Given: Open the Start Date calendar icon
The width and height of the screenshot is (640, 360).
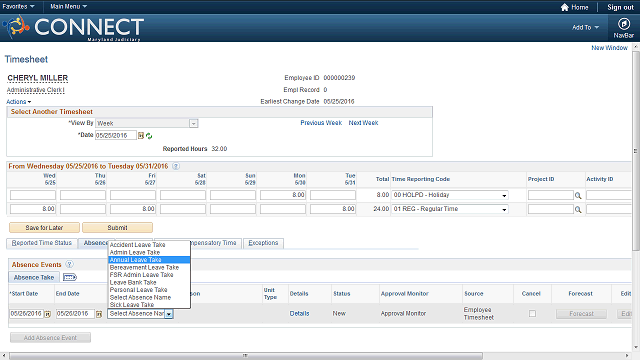Looking at the screenshot, I should 48,314.
